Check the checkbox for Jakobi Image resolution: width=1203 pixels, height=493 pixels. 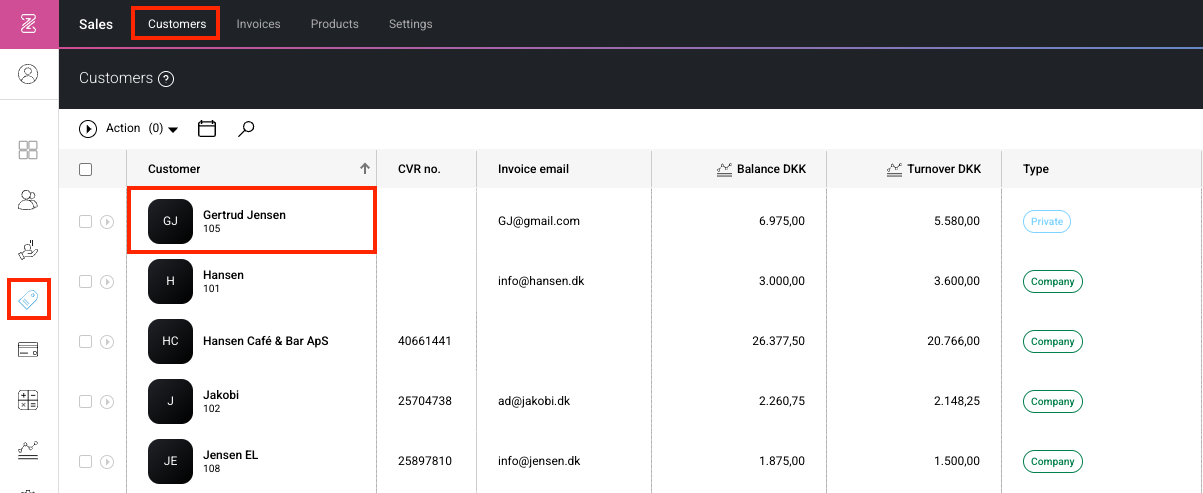pos(85,402)
